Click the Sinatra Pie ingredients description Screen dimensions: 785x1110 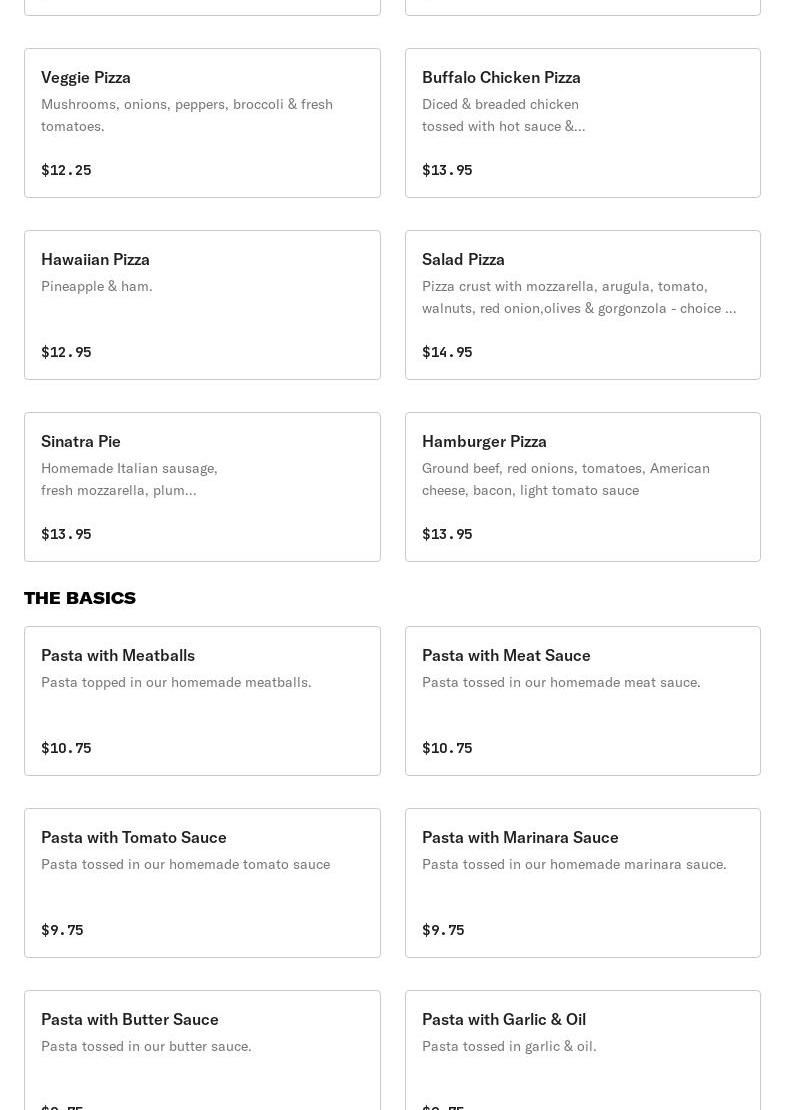pyautogui.click(x=129, y=479)
